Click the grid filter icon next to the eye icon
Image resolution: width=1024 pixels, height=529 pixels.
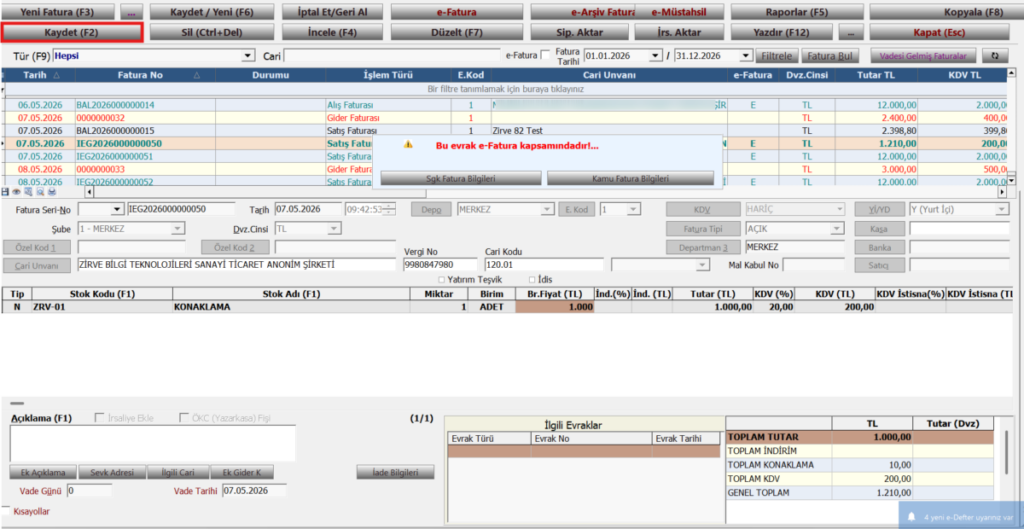pyautogui.click(x=28, y=192)
